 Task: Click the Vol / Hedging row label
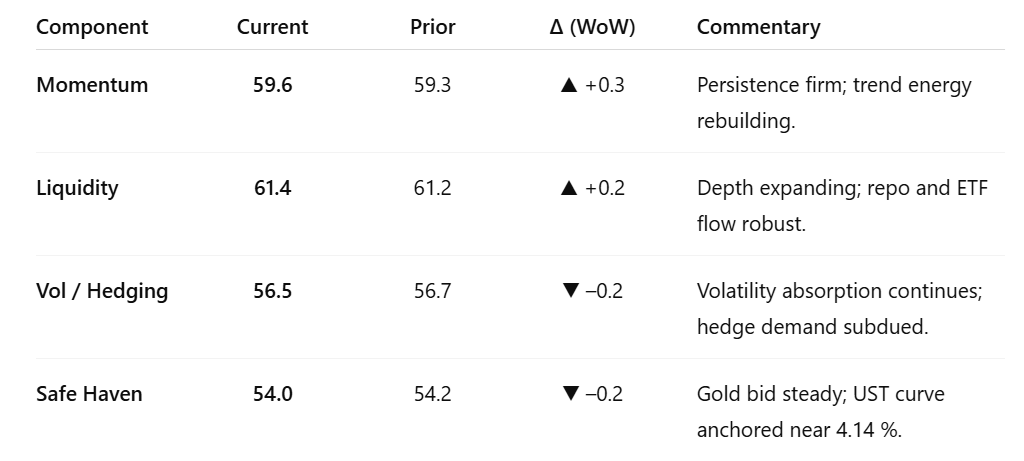(x=102, y=291)
